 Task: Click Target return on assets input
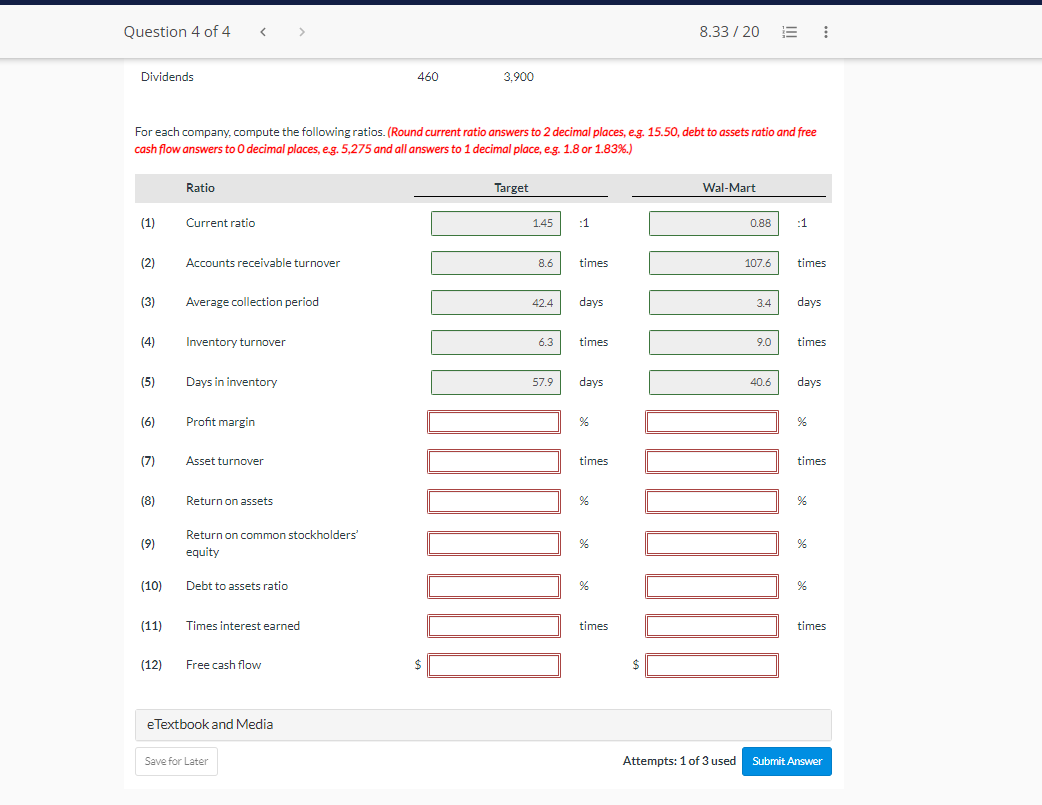494,501
